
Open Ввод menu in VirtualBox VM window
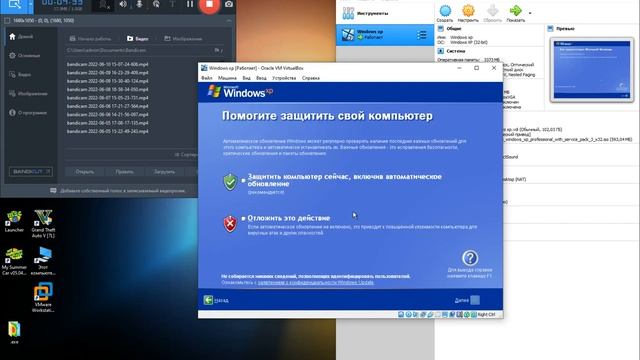tap(261, 78)
